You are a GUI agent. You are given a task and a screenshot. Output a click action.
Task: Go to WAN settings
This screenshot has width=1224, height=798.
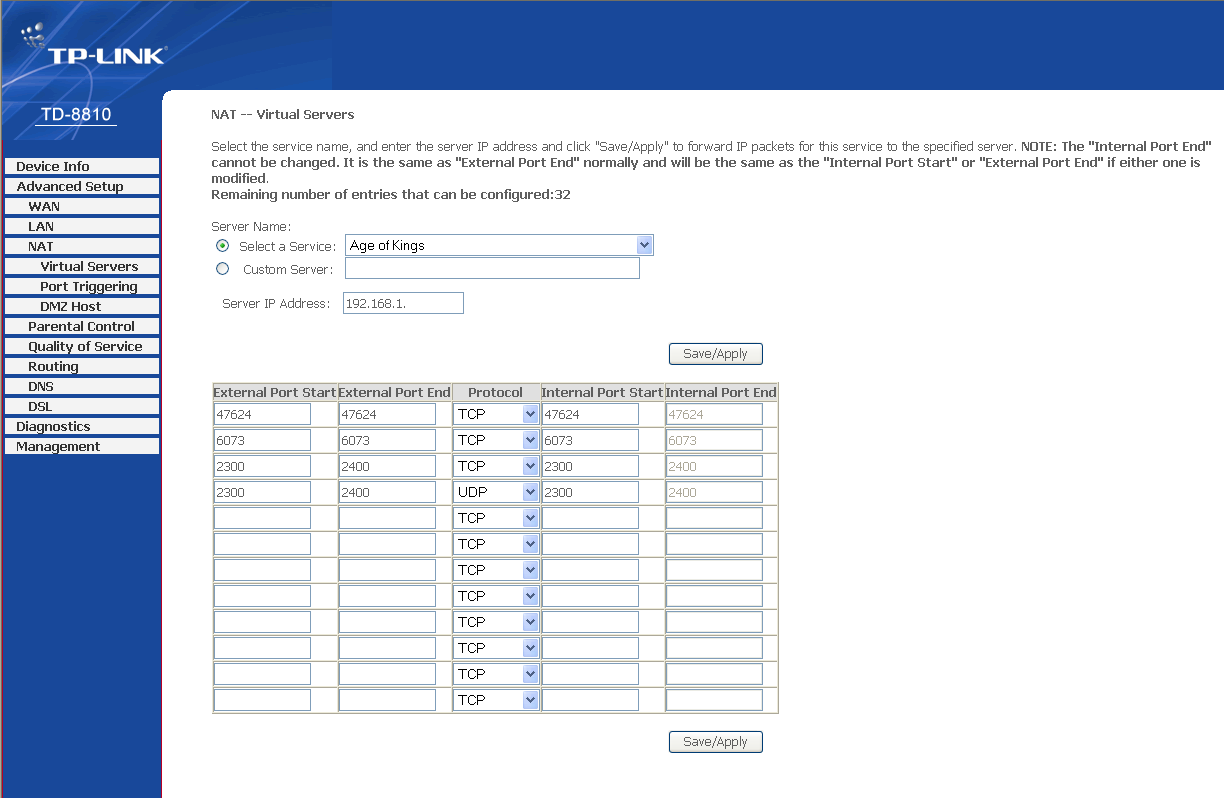click(x=82, y=206)
